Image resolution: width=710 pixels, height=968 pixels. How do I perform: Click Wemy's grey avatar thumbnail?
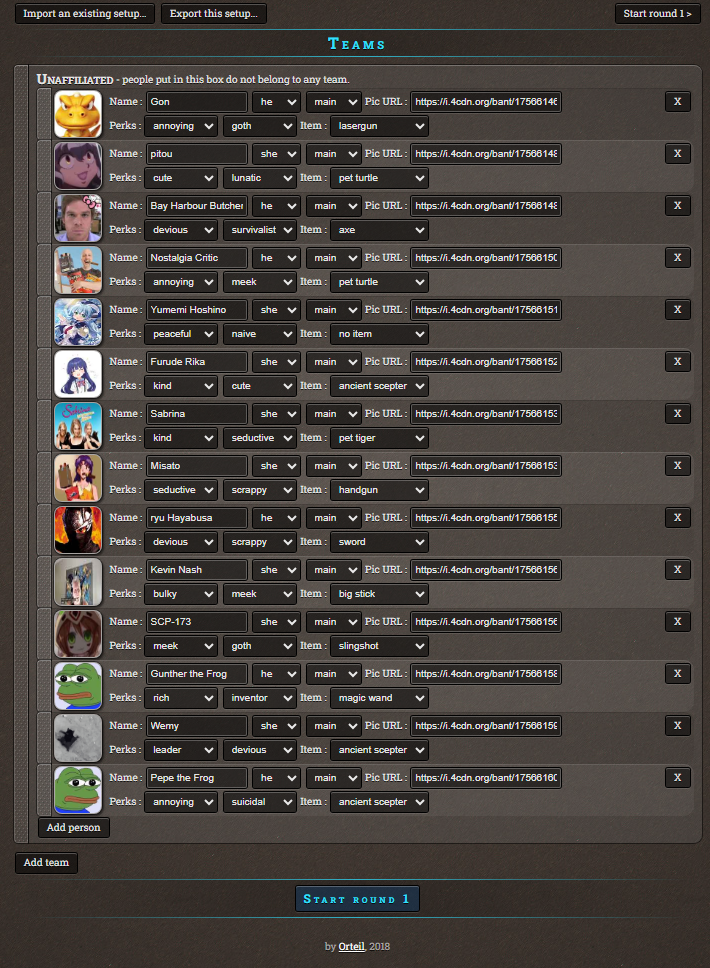pyautogui.click(x=78, y=738)
